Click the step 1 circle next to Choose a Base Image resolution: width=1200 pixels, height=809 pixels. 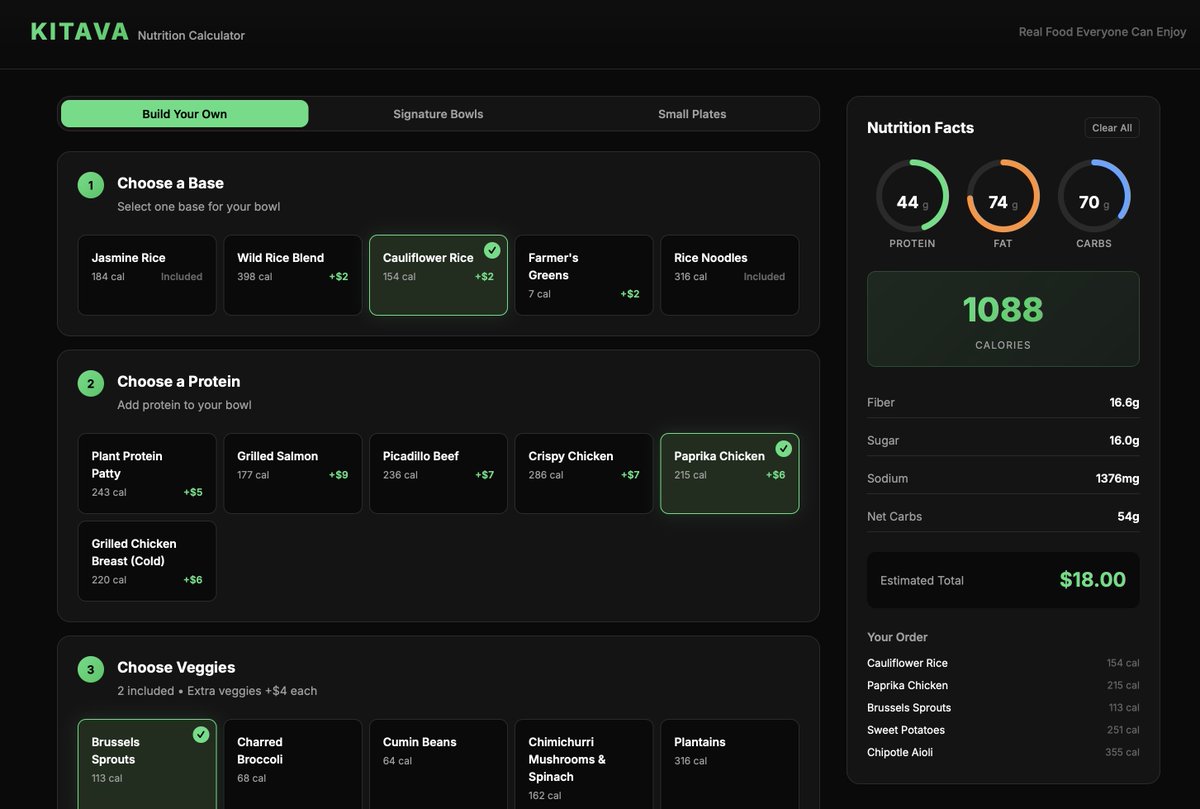90,185
